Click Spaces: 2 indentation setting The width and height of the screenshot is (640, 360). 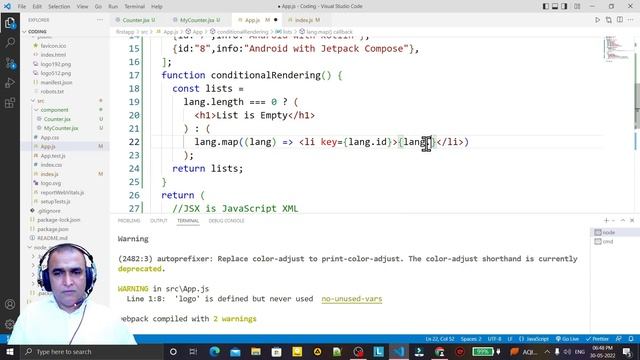[471, 339]
